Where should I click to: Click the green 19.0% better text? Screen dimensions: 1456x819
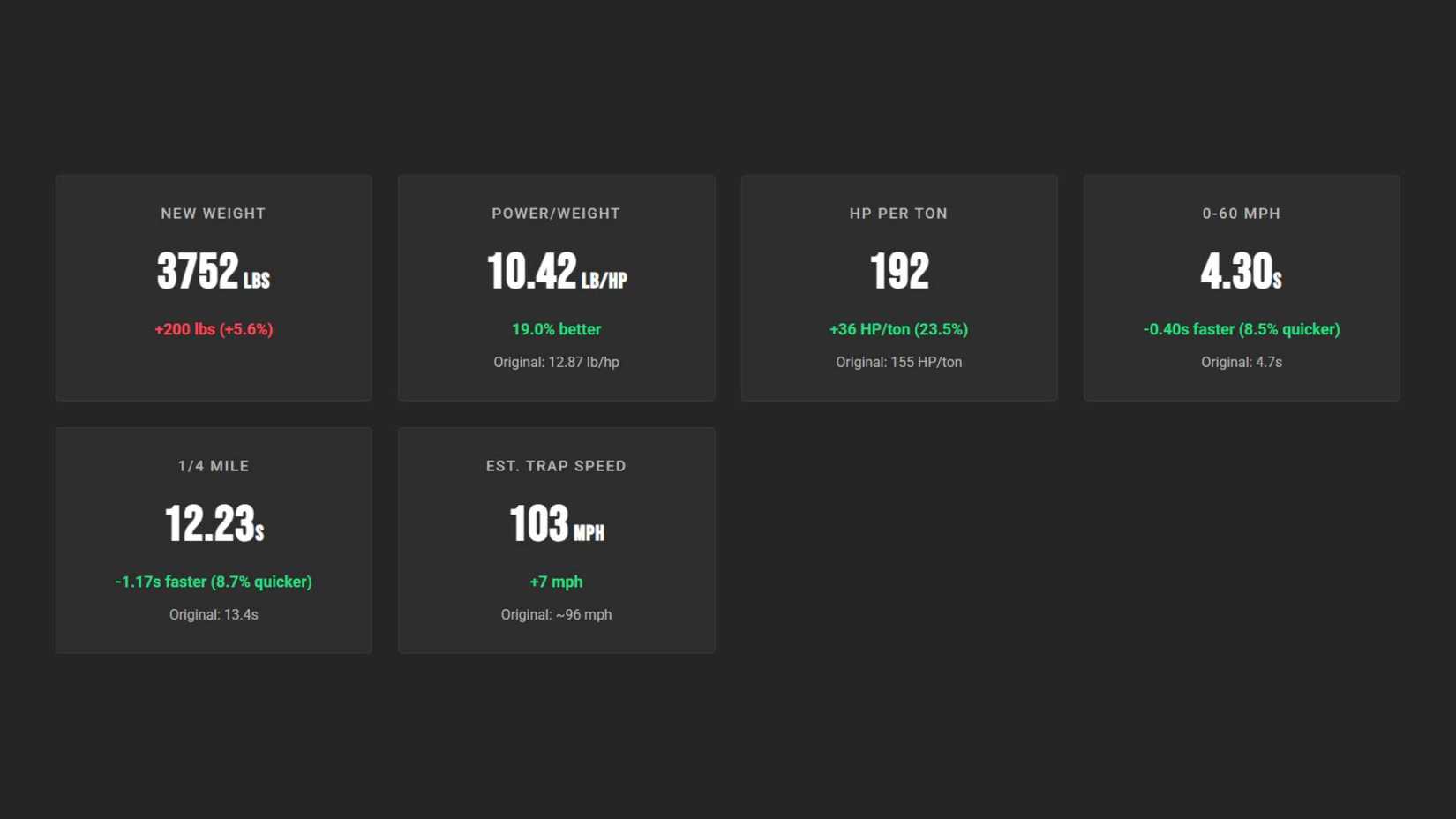click(x=556, y=329)
